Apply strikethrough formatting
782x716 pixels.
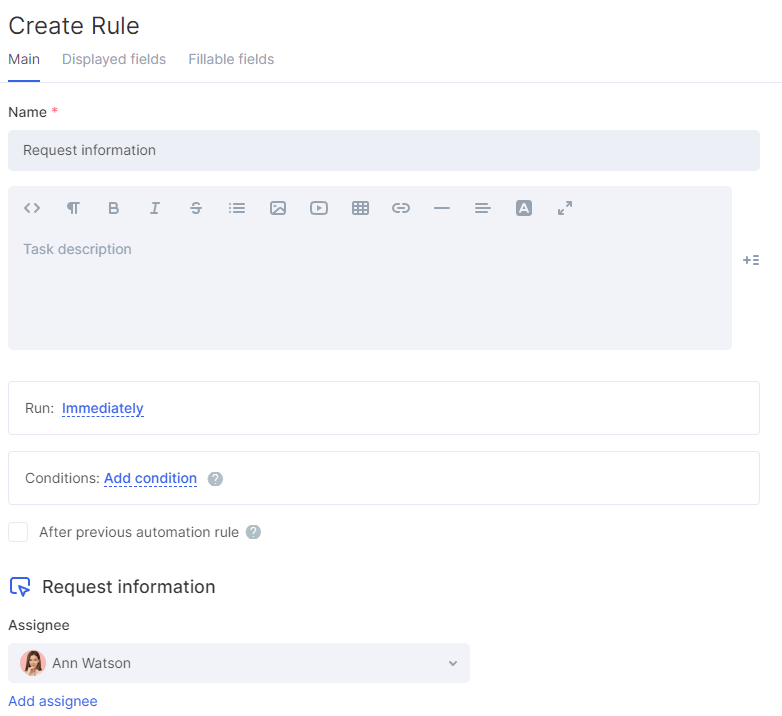coord(196,208)
